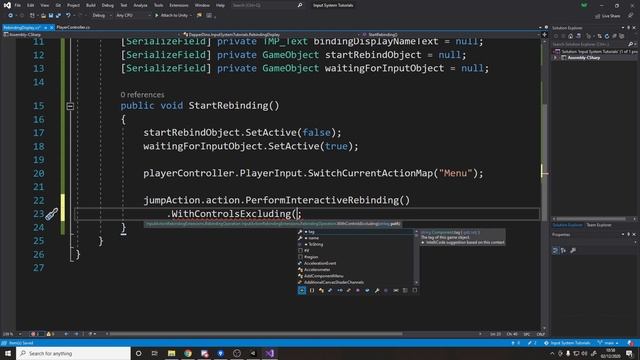The height and width of the screenshot is (360, 640).
Task: Toggle the second IntelliSense filter icon
Action: click(x=312, y=290)
